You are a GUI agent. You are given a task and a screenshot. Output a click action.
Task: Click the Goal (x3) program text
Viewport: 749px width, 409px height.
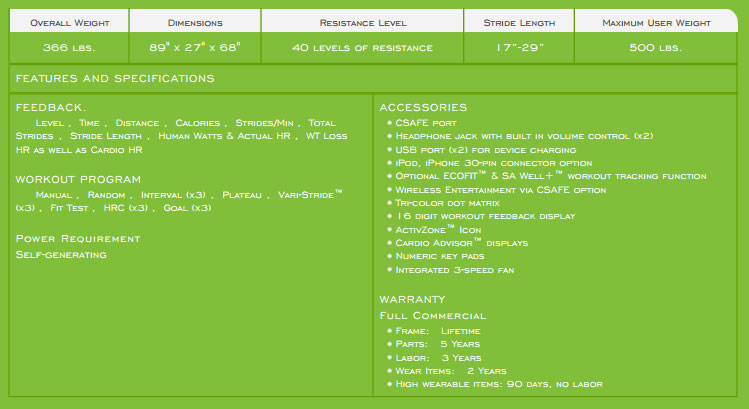tap(187, 208)
